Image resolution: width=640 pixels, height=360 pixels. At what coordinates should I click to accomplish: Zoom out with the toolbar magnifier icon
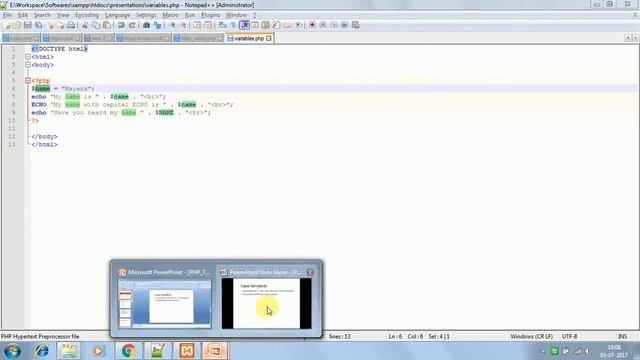(x=183, y=25)
